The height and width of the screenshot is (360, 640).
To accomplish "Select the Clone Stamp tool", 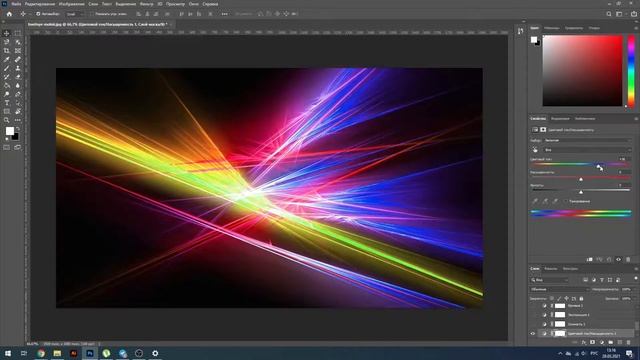I will 18,68.
